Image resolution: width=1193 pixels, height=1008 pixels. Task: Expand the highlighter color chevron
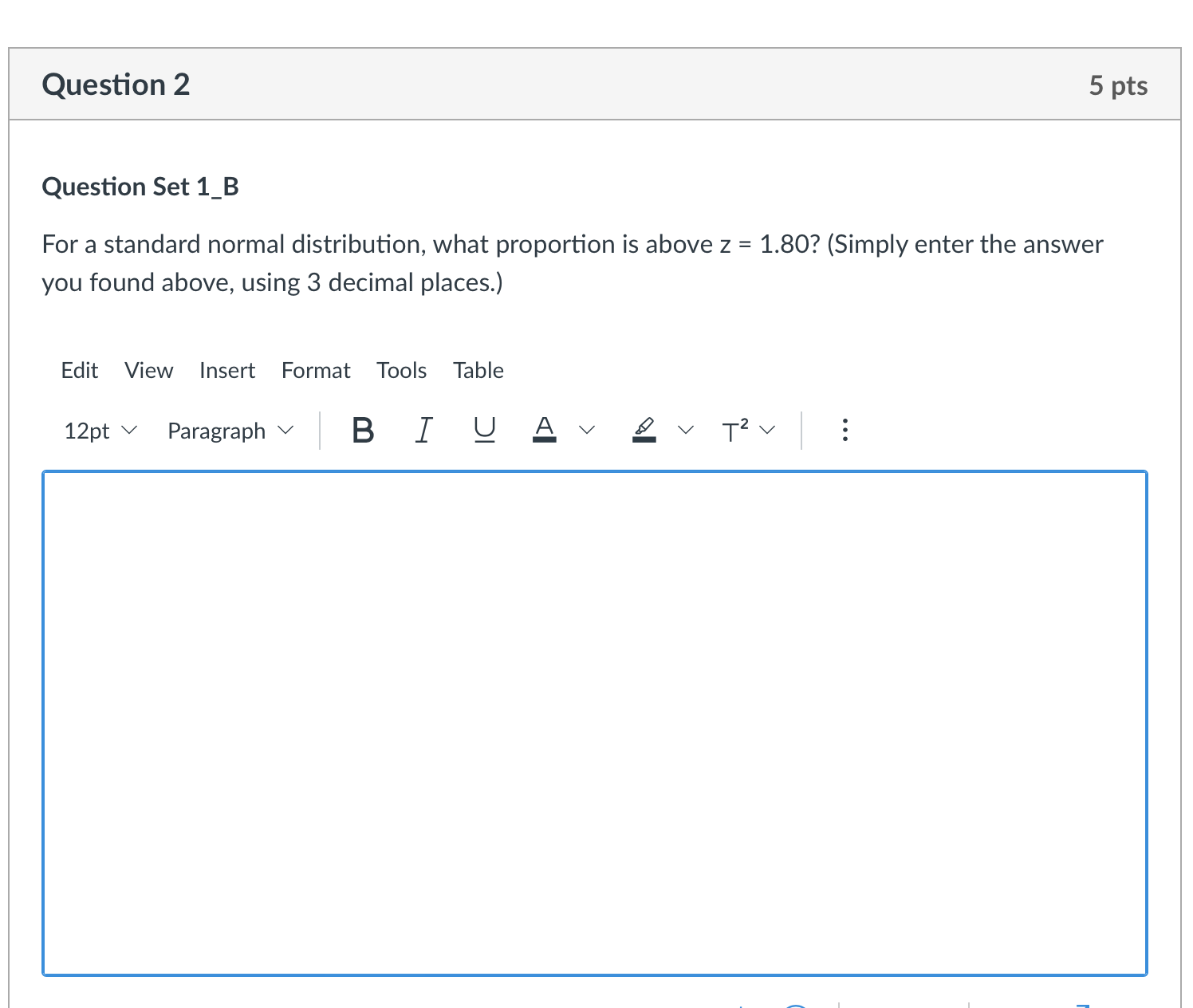click(685, 430)
